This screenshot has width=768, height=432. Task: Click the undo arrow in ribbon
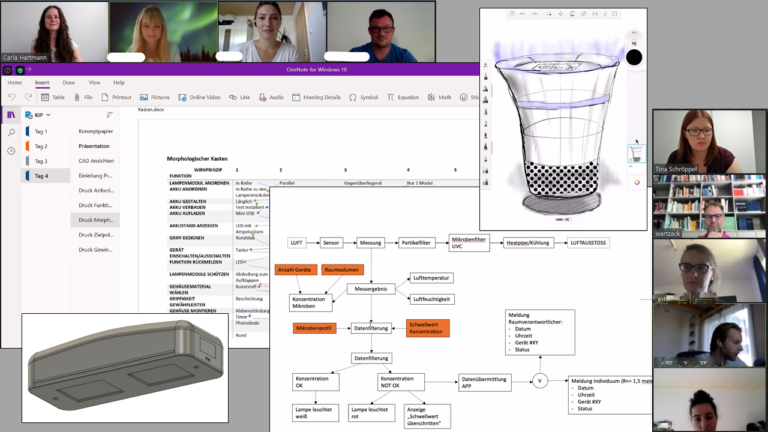(x=12, y=97)
